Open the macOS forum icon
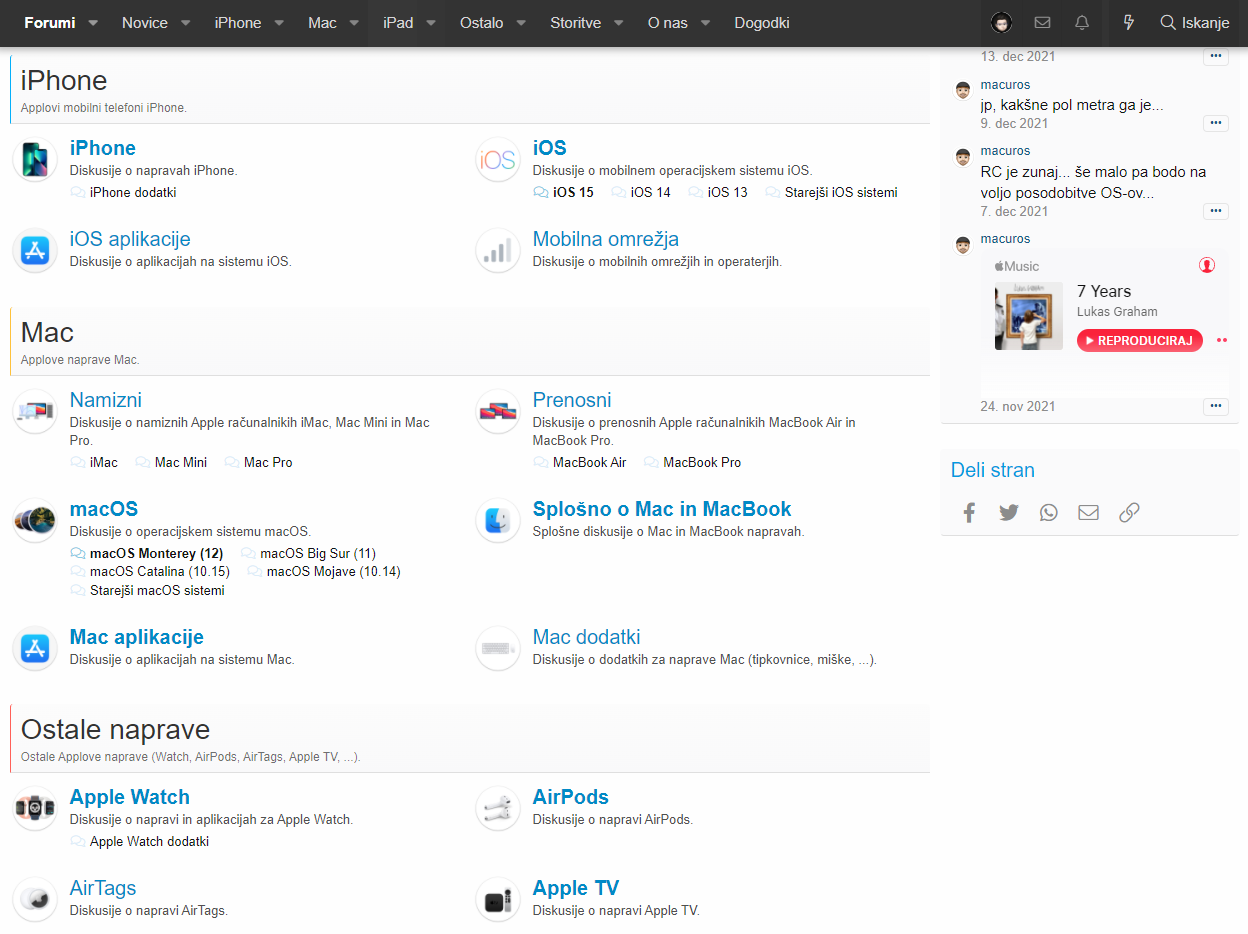 [35, 520]
